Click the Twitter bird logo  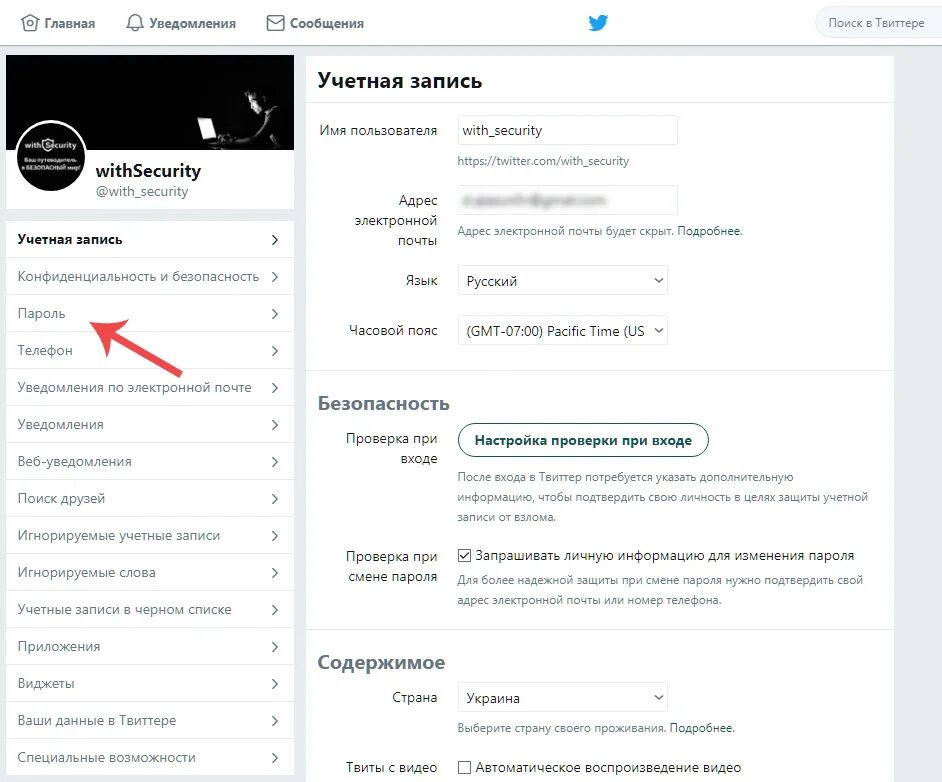pyautogui.click(x=598, y=23)
